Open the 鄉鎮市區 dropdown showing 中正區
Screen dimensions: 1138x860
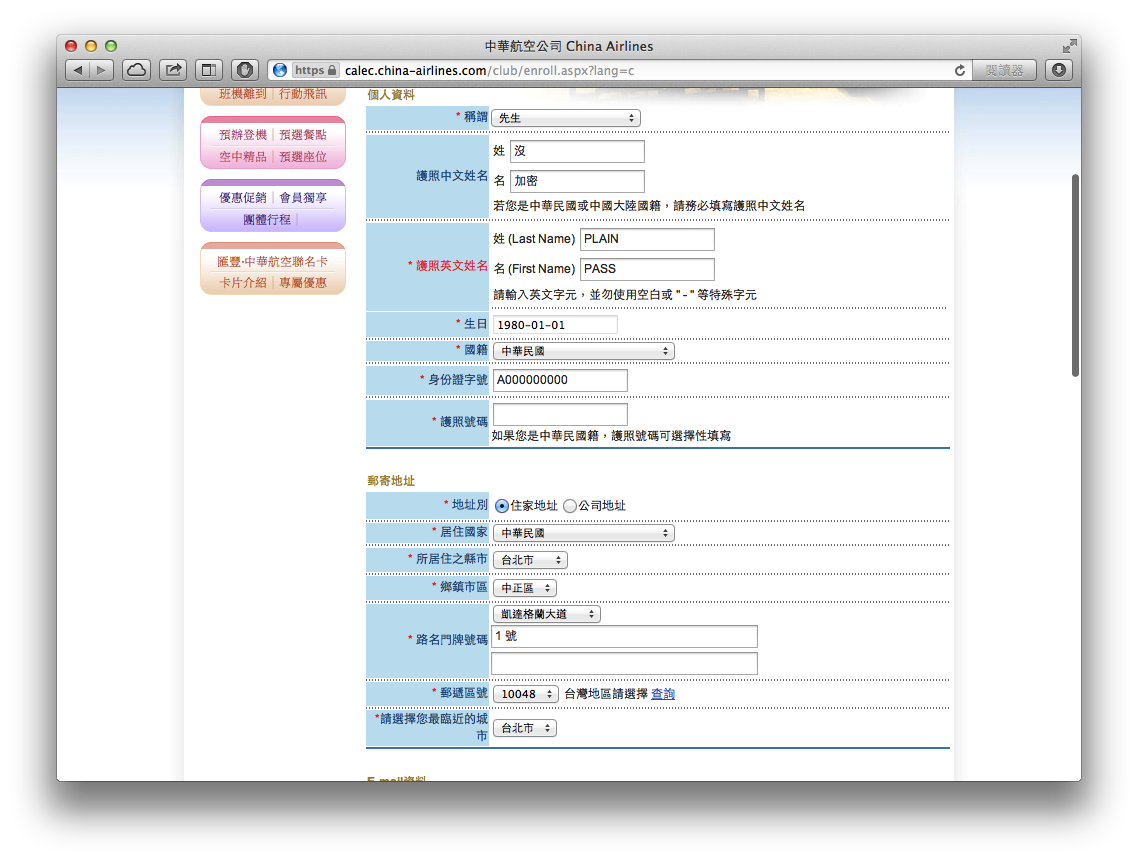pyautogui.click(x=525, y=588)
